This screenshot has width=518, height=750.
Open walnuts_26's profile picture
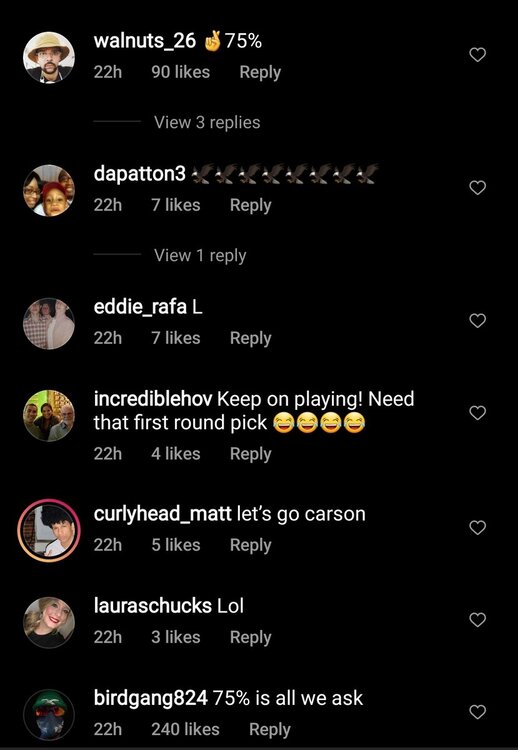point(49,57)
